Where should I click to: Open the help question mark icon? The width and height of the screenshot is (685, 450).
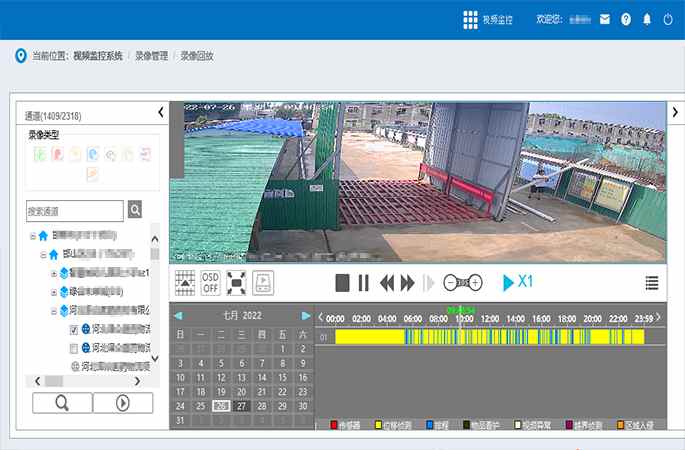(626, 20)
